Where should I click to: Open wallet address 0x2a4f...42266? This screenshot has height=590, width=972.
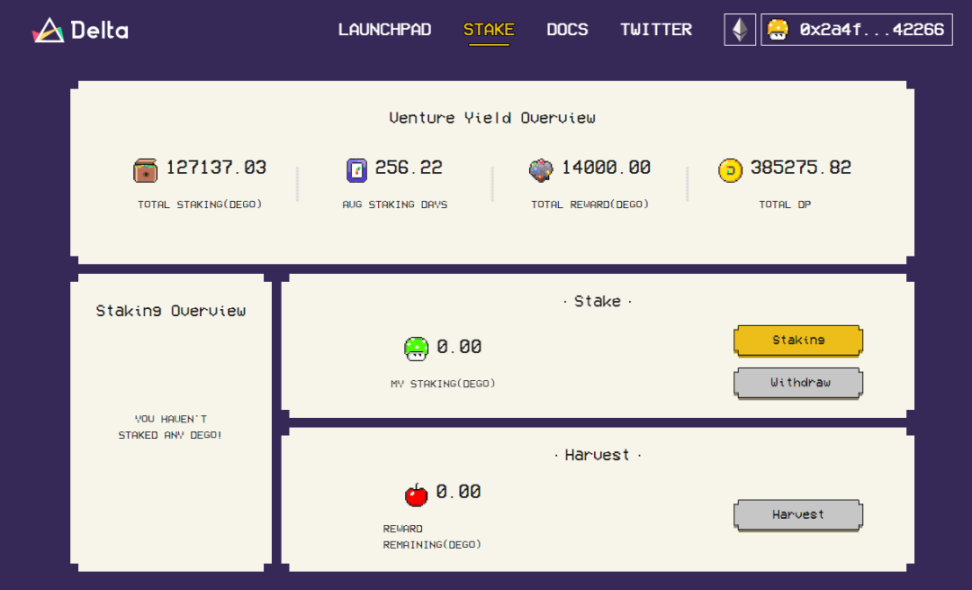871,30
